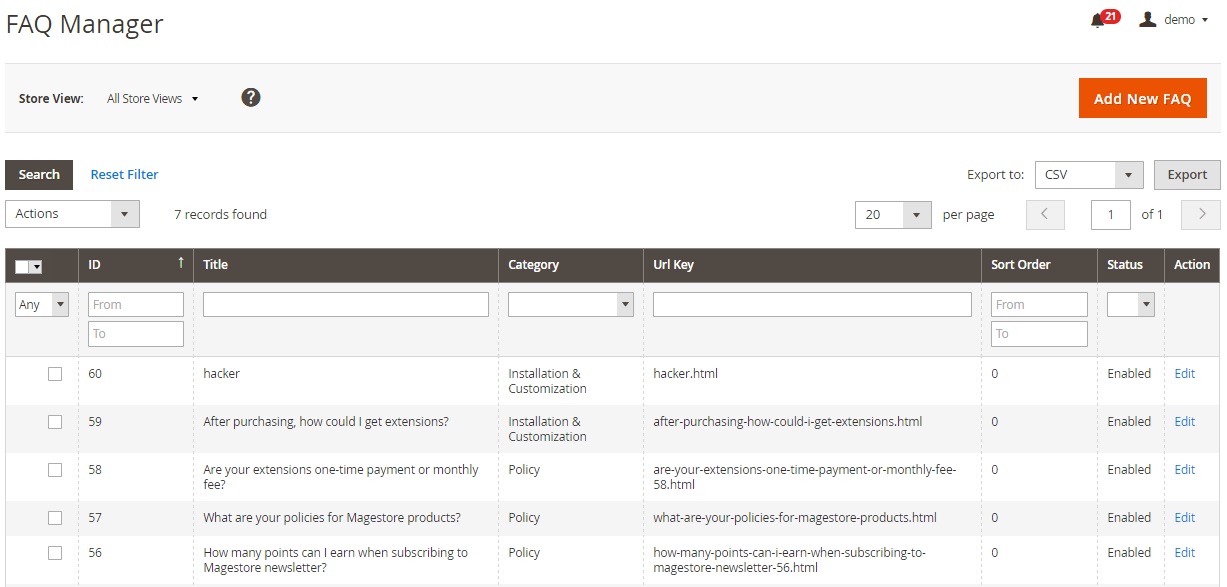Click the help question mark icon

(x=251, y=97)
